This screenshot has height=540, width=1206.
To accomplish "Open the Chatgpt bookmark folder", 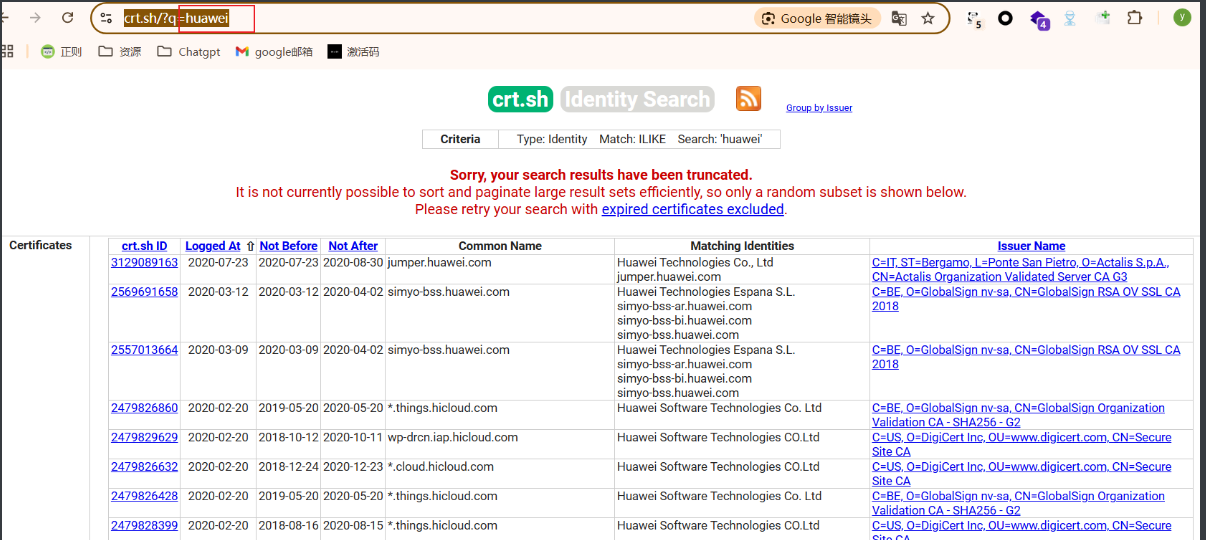I will pos(189,52).
